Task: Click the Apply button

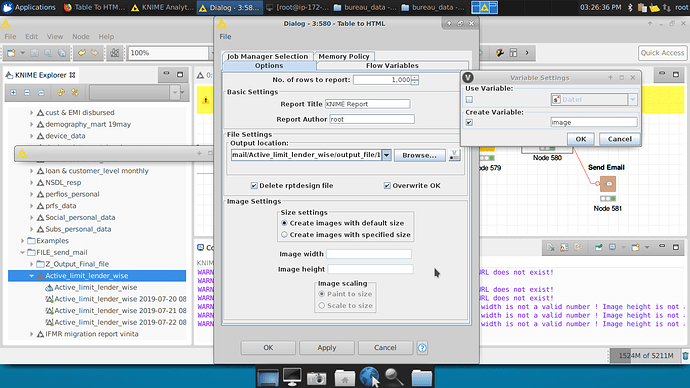Action: pos(327,348)
